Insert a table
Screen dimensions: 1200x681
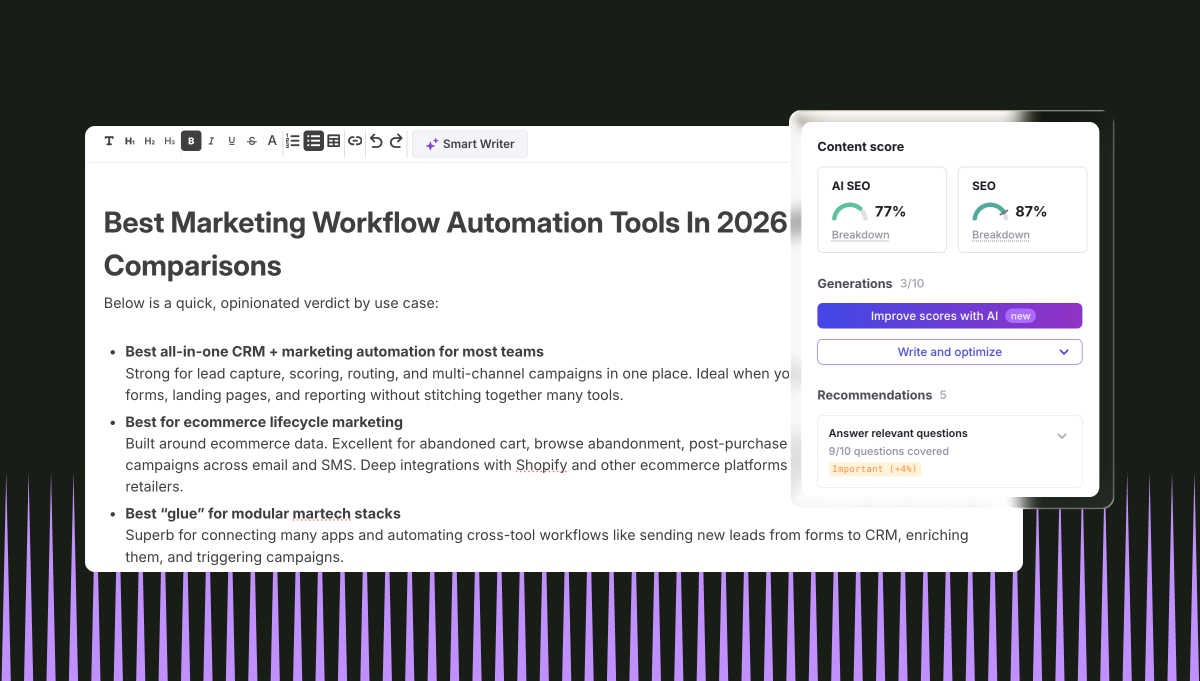[x=334, y=142]
